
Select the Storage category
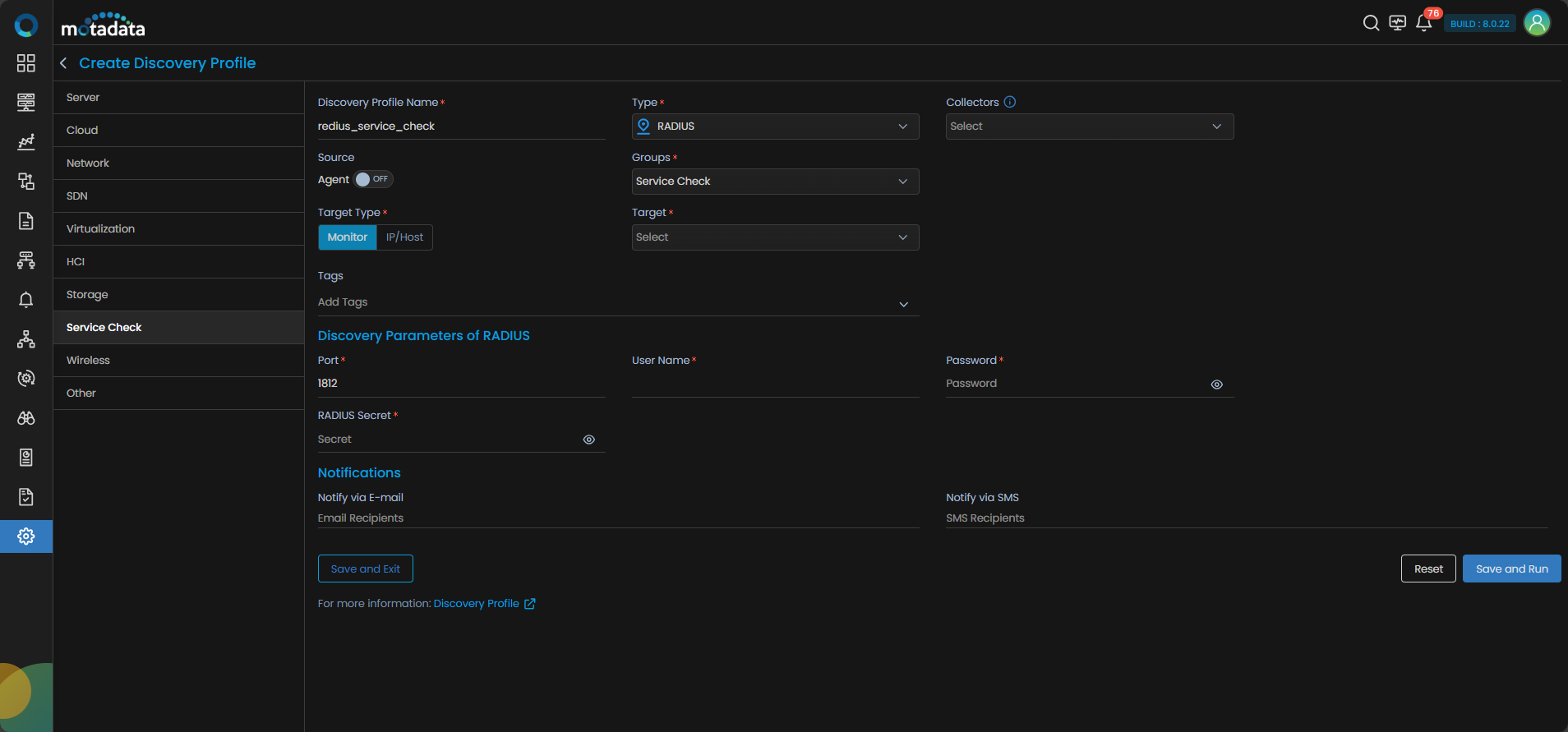pyautogui.click(x=178, y=295)
